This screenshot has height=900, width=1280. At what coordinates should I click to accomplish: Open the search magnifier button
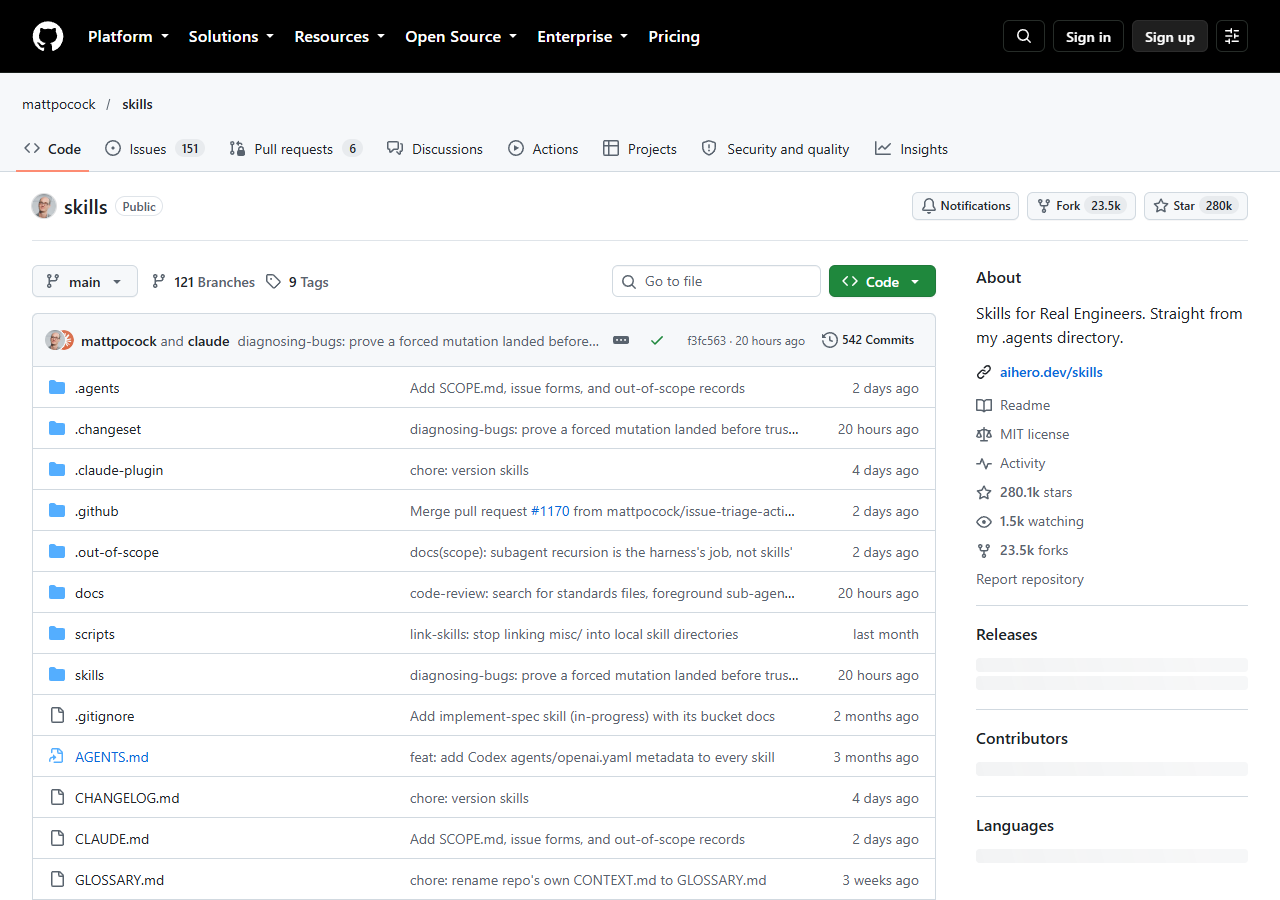(1024, 36)
